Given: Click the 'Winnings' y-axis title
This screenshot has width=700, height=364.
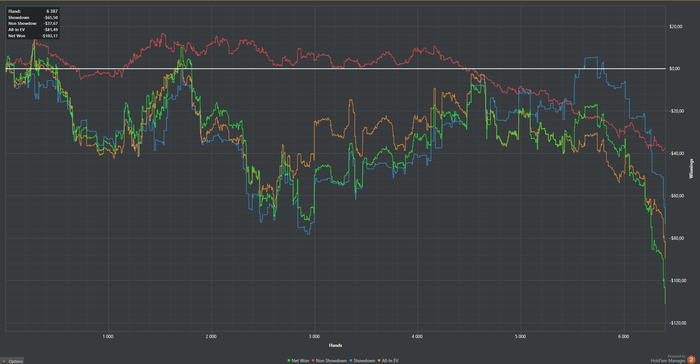Looking at the screenshot, I should (692, 169).
